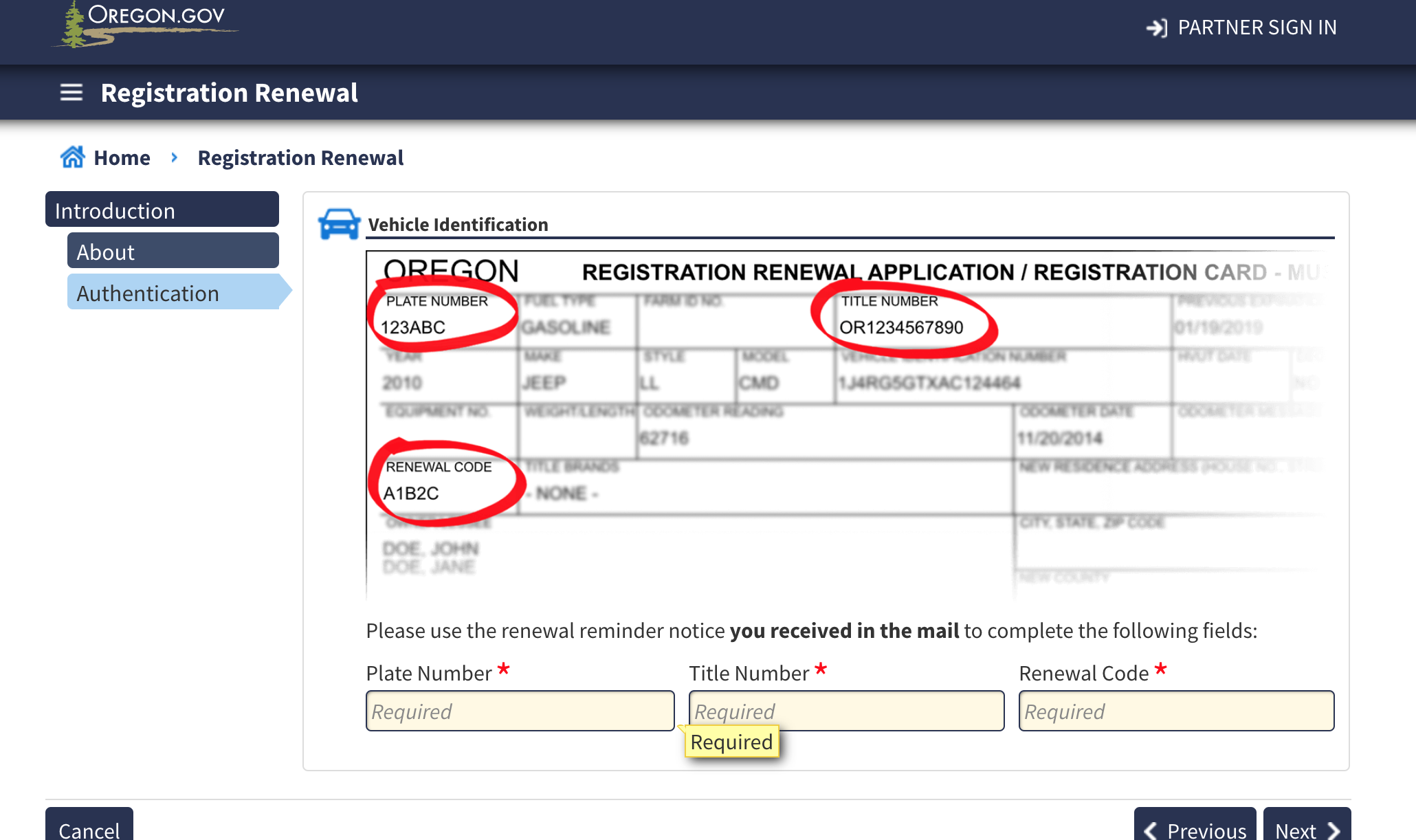The image size is (1416, 840).
Task: Click the partner sign in arrow icon
Action: (1156, 27)
